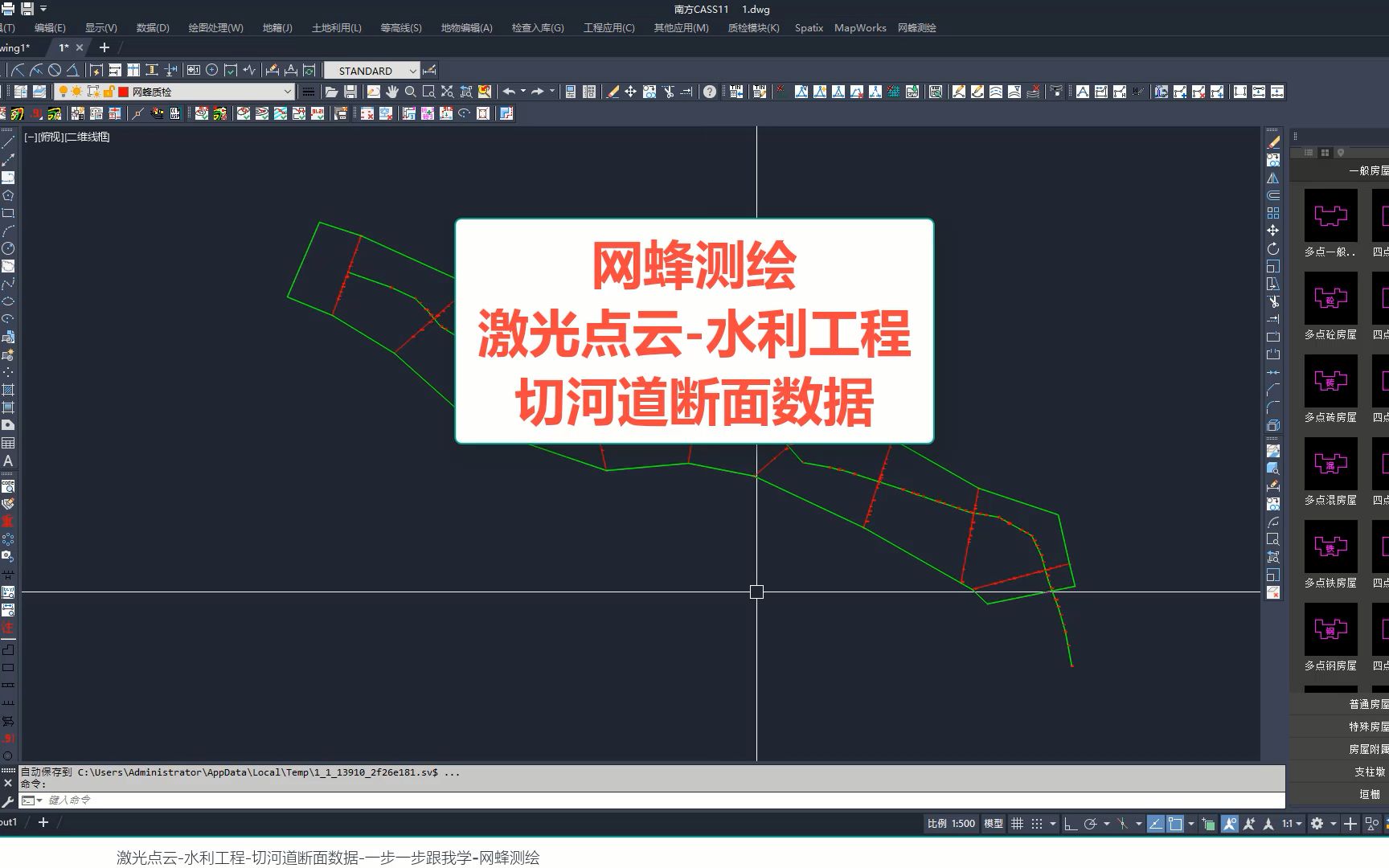
Task: Click the 比例 1:500 scale button
Action: point(951,823)
